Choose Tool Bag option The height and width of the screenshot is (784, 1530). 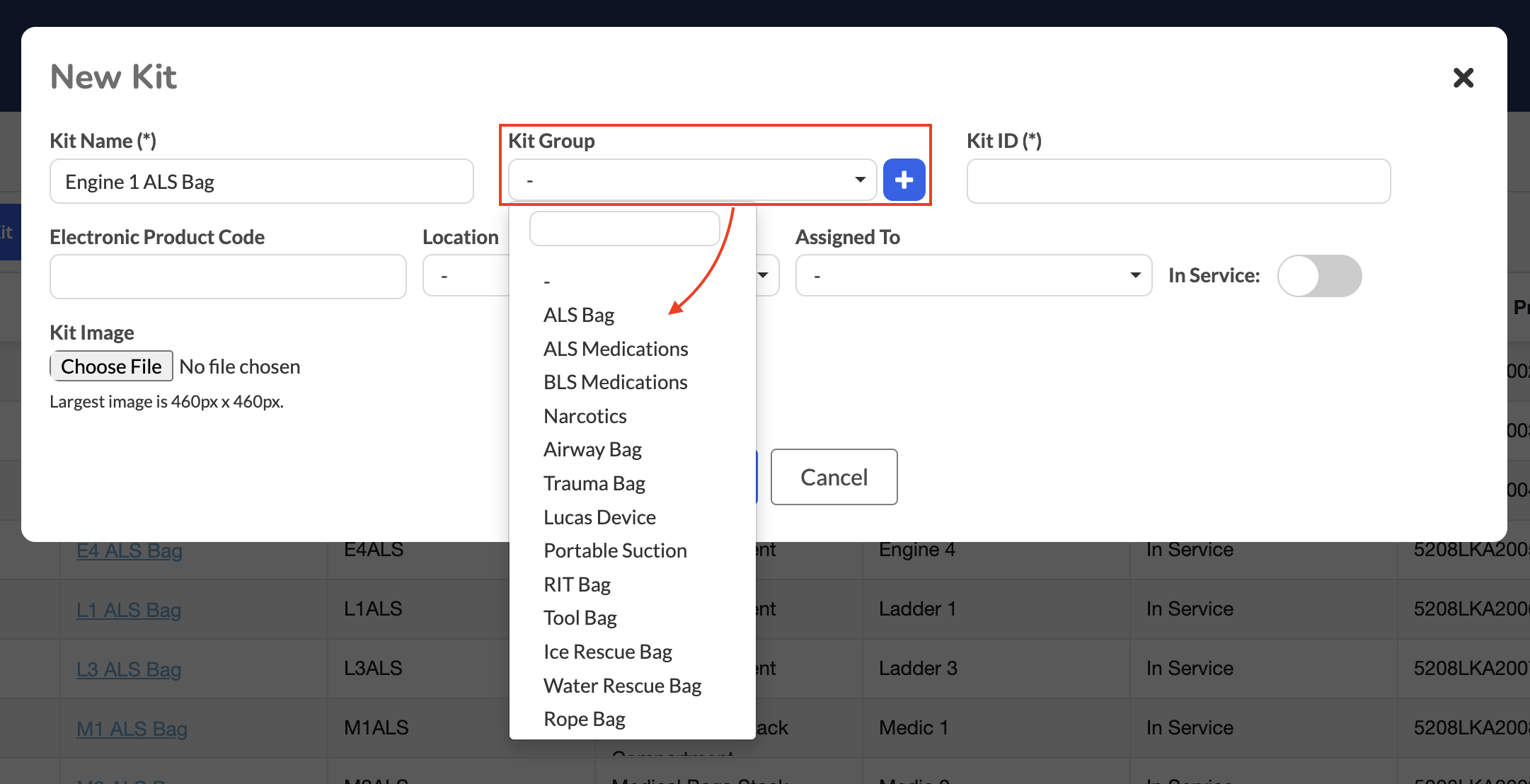pos(580,618)
